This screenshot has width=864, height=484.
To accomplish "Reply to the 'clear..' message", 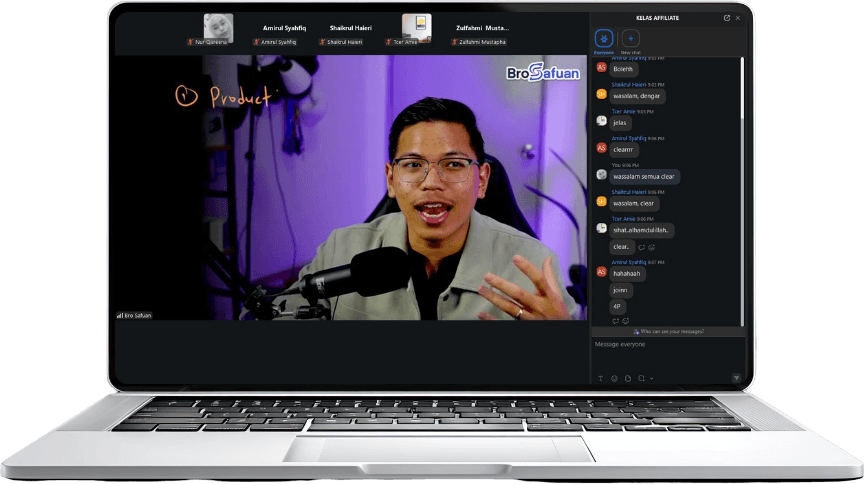I will coord(641,248).
